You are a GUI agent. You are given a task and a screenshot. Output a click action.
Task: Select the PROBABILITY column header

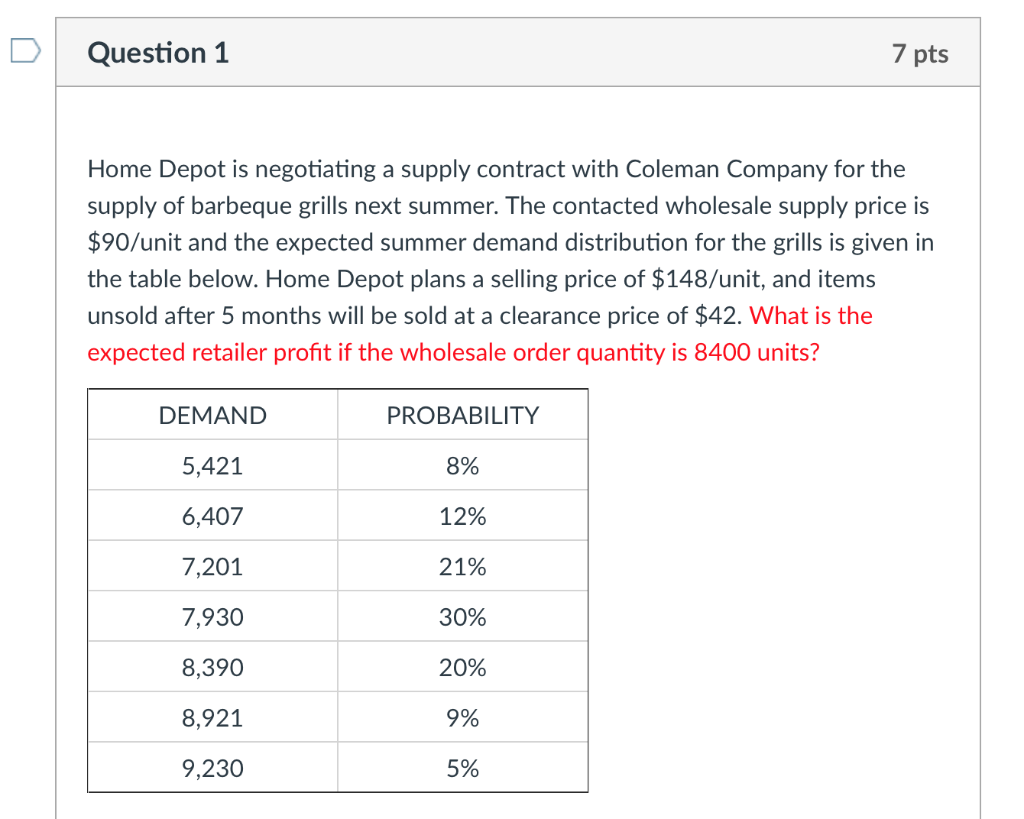pos(462,415)
